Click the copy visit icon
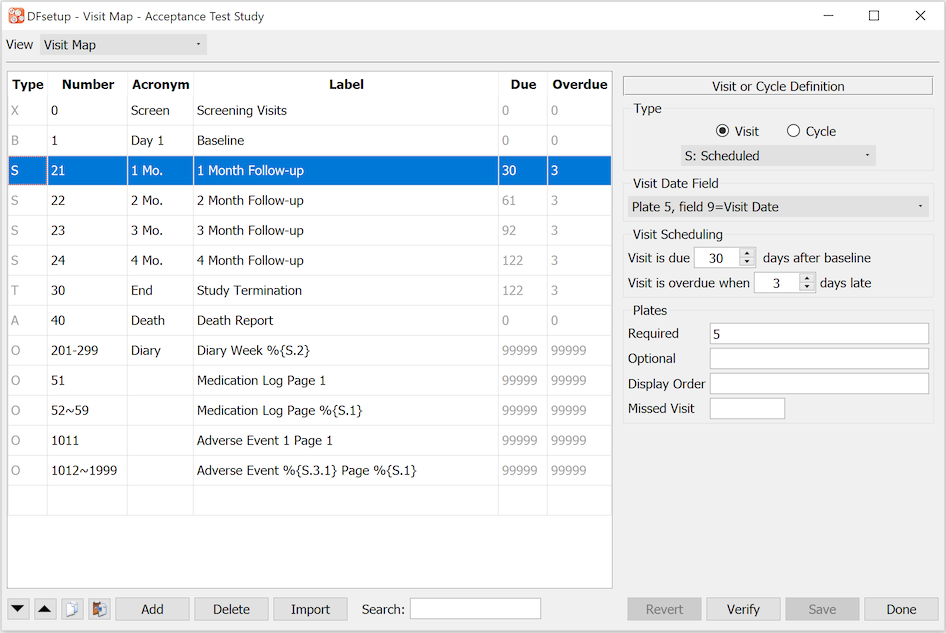Screen dimensions: 946x633 coord(72,609)
